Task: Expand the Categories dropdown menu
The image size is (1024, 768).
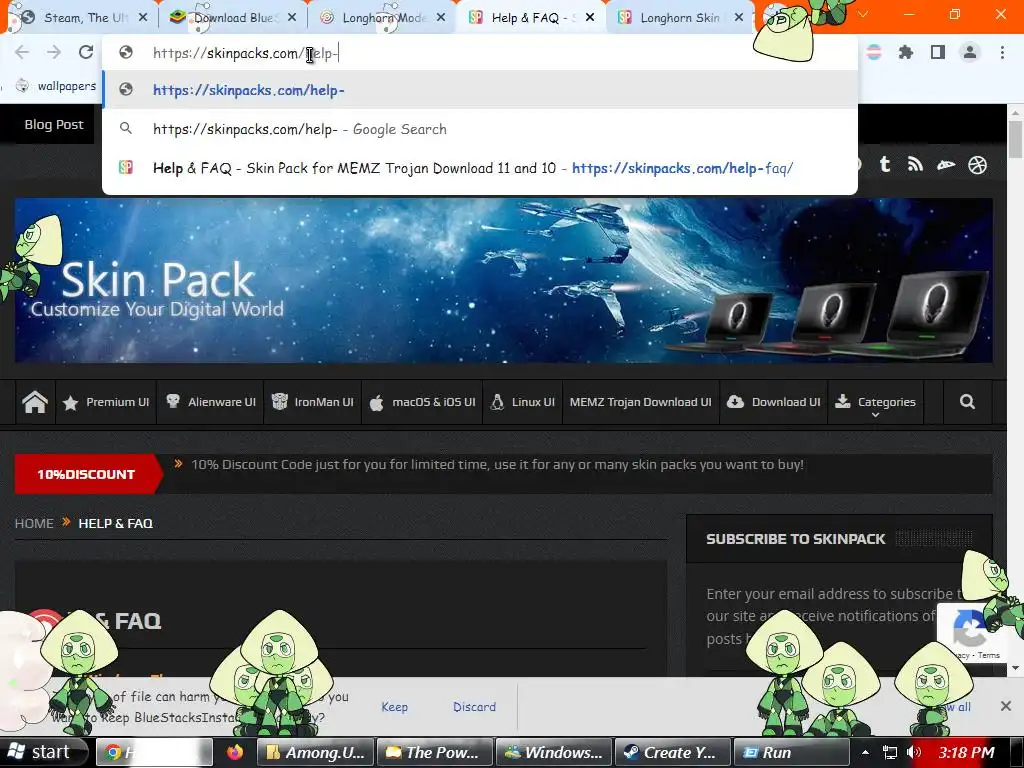Action: (x=876, y=402)
